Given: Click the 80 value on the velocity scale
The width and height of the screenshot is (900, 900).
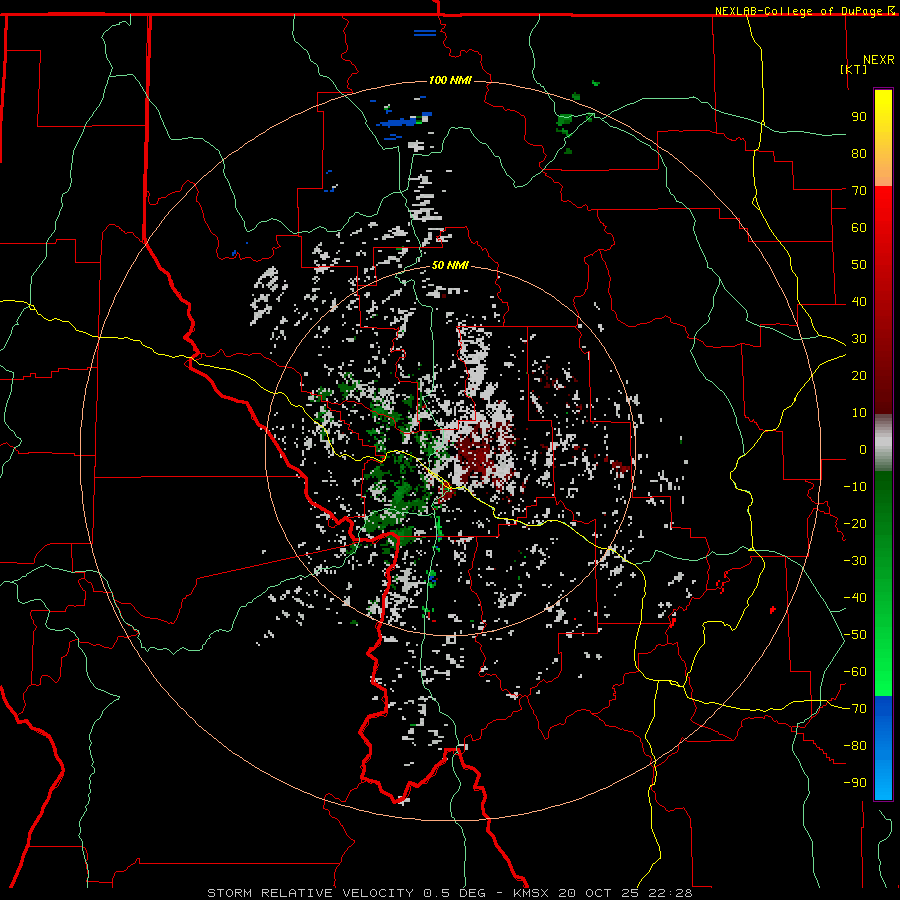Looking at the screenshot, I should (x=859, y=154).
